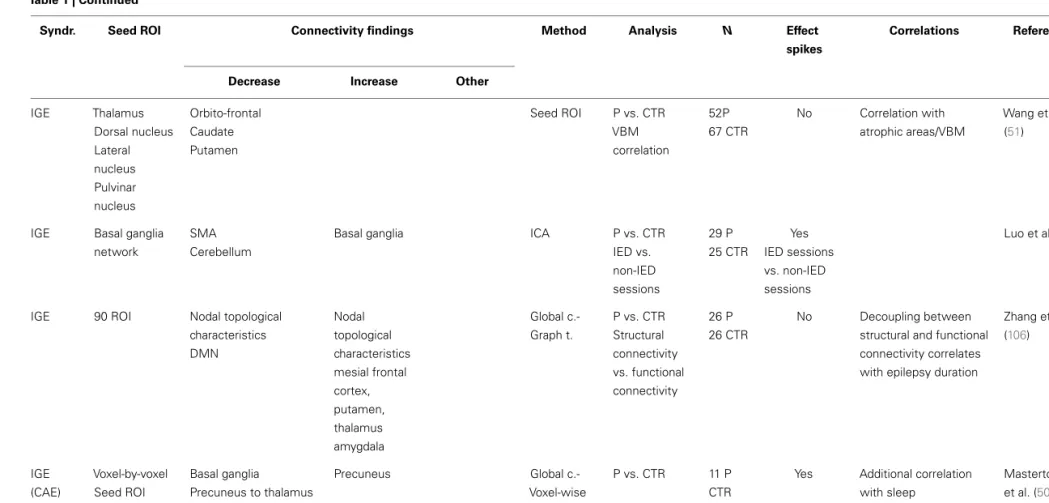Click the Precuneus increase cell
This screenshot has width=1049, height=503.
tap(361, 474)
